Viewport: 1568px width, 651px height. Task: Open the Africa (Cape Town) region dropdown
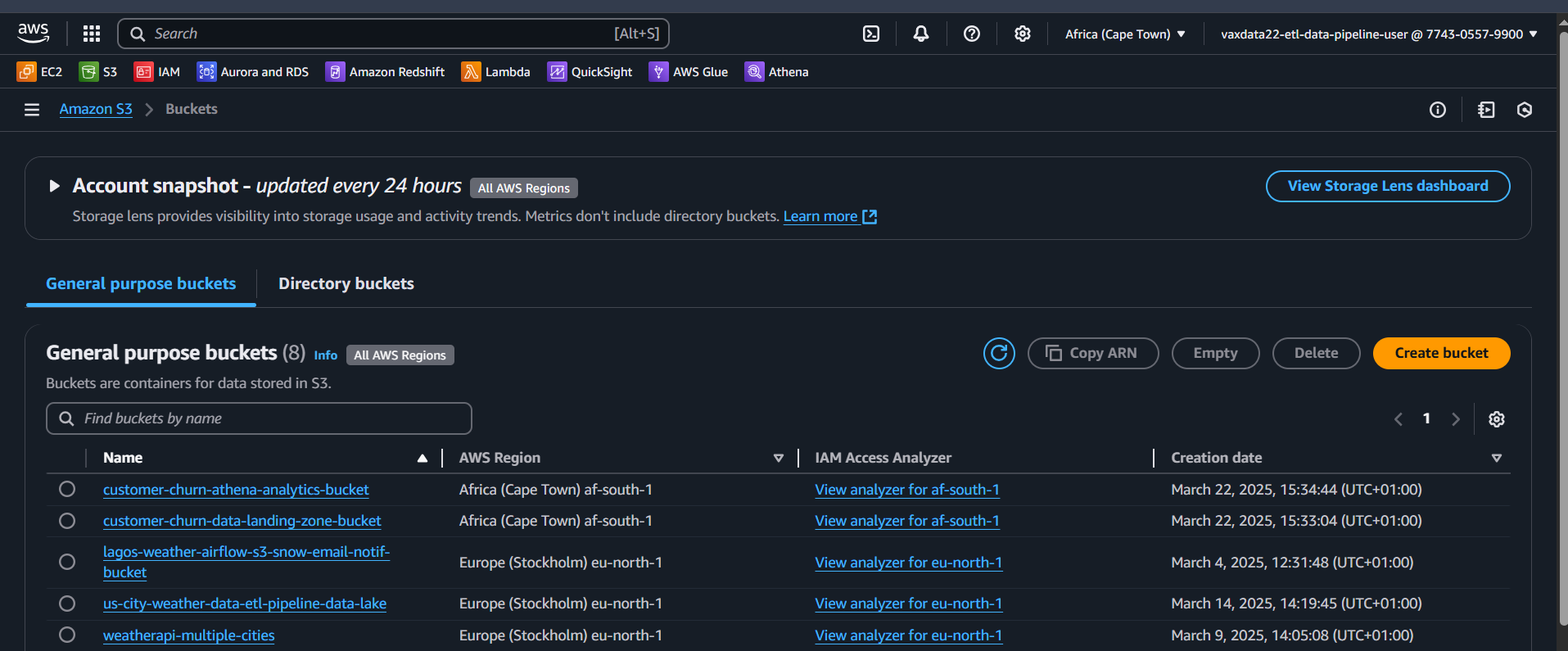[1125, 34]
